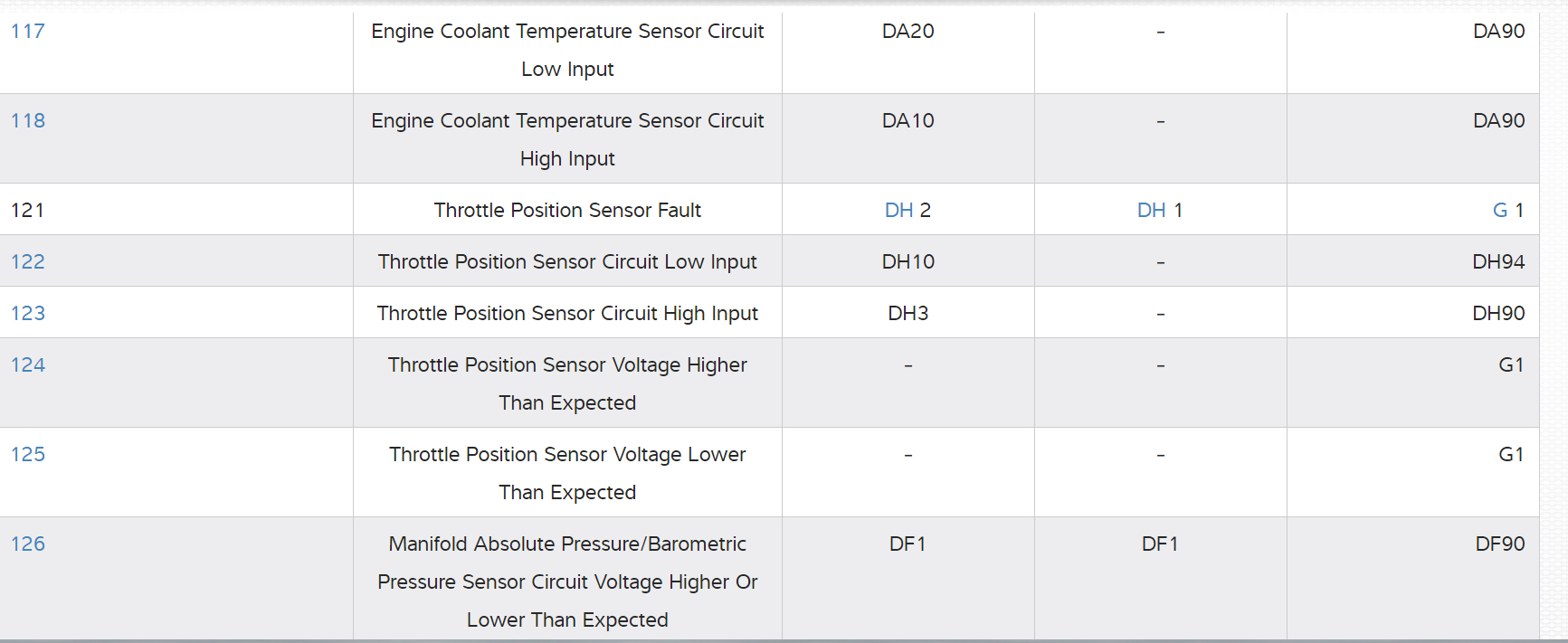Click the DH link beside number 1
1568x643 pixels.
coord(1151,211)
